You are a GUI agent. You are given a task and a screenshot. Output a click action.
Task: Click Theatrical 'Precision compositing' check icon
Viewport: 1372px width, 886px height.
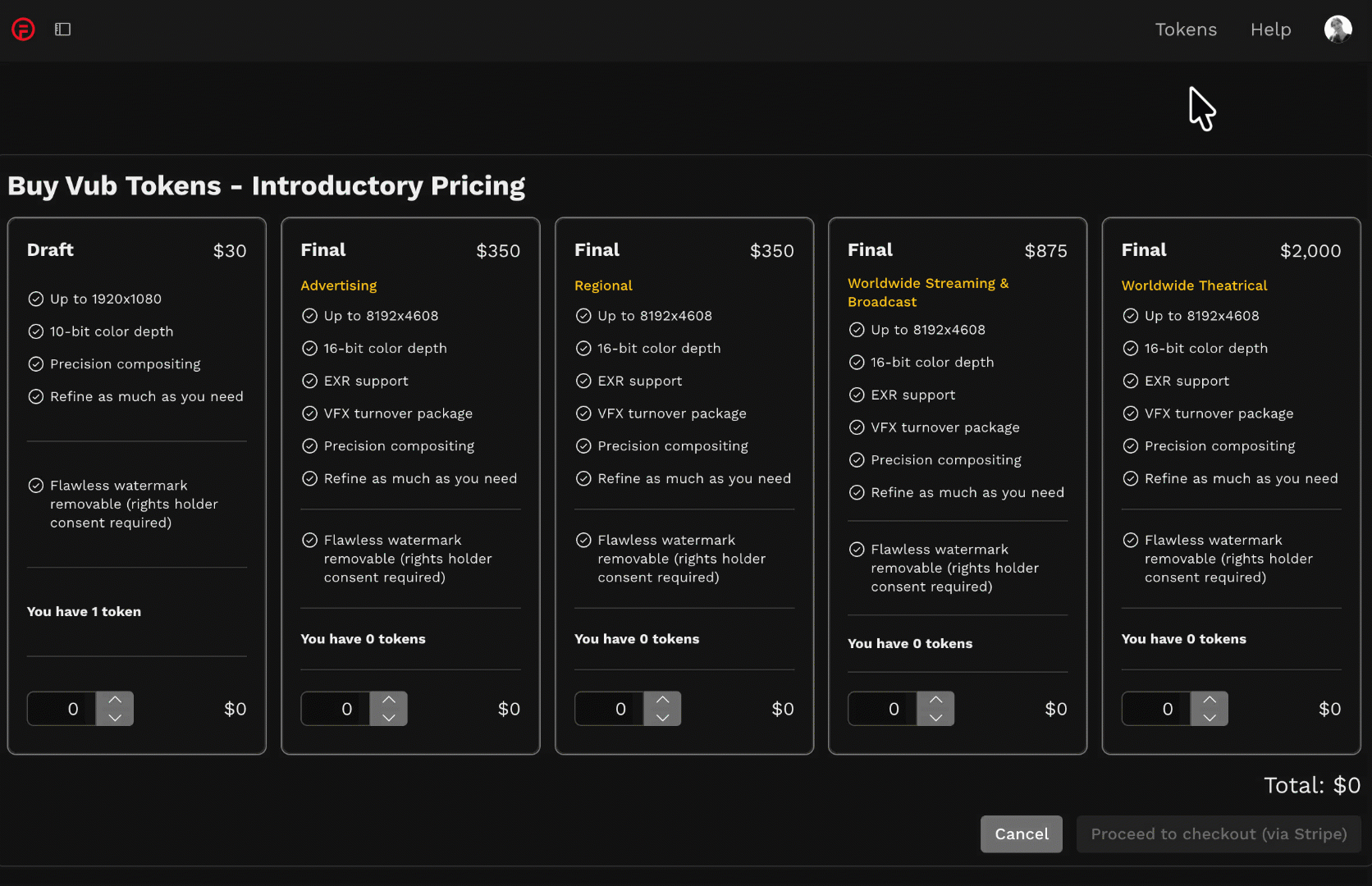point(1131,445)
